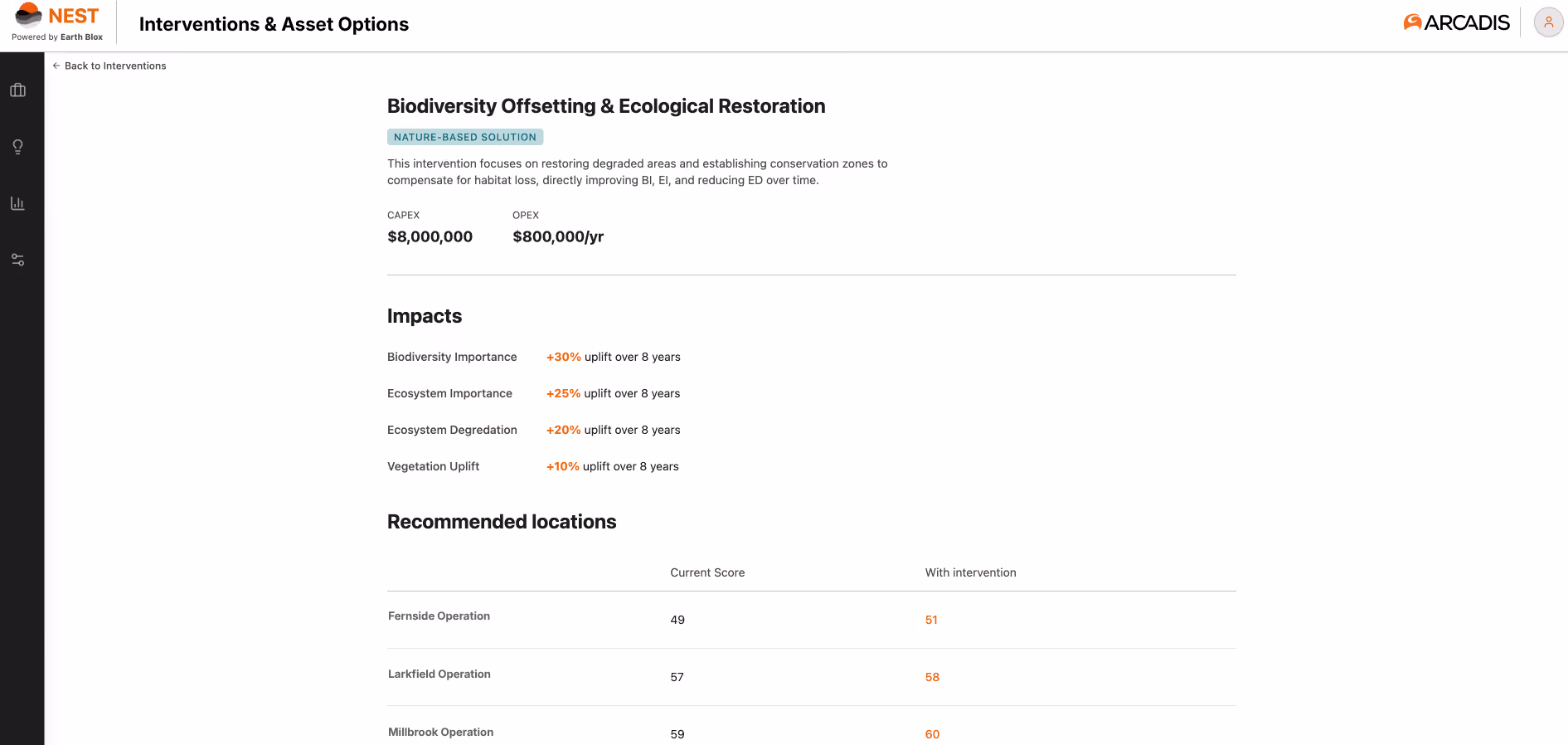The image size is (1568, 745).
Task: Select the lightbulb interventions sidebar icon
Action: click(x=17, y=147)
